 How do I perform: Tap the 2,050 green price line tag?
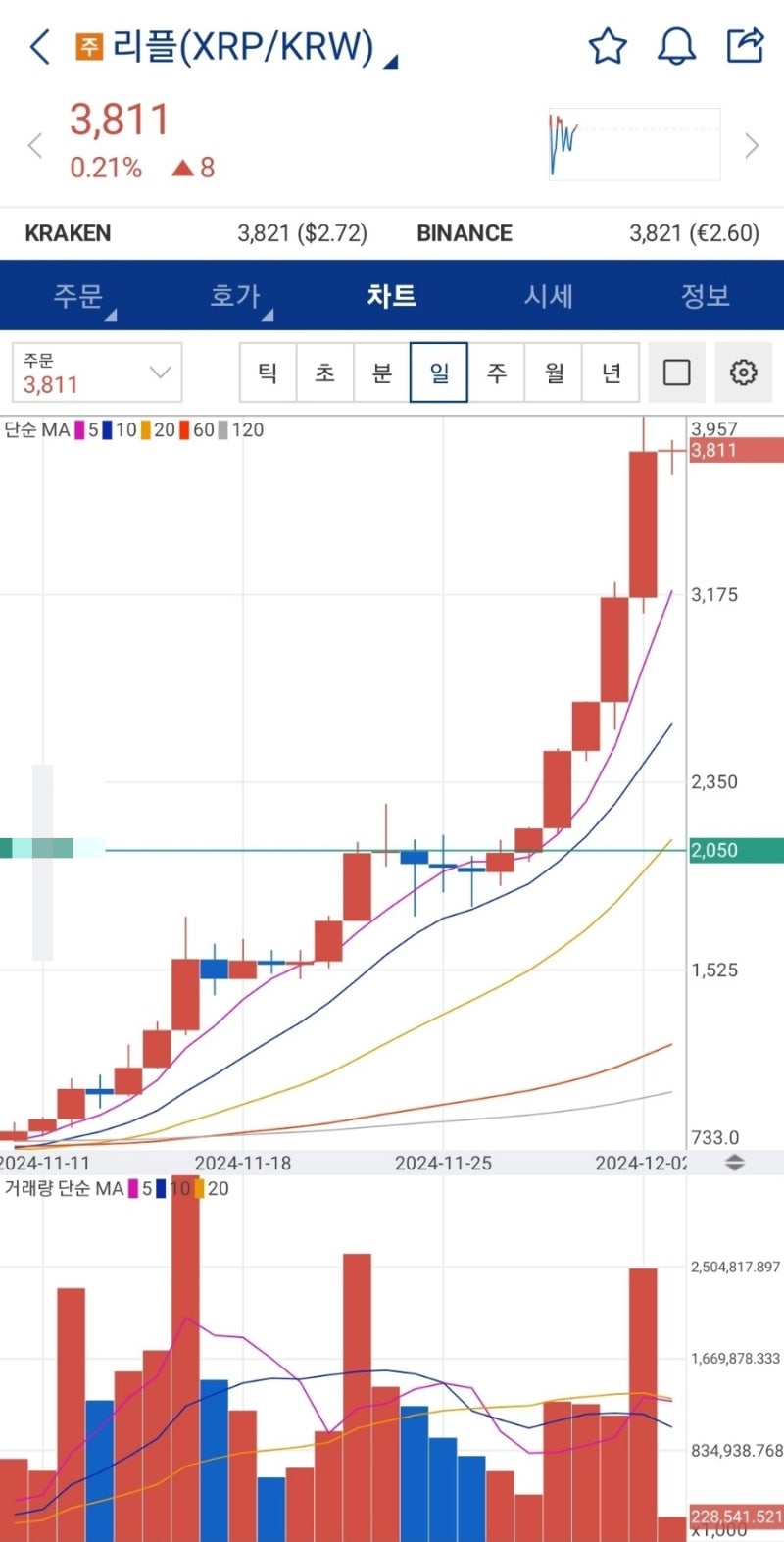736,850
